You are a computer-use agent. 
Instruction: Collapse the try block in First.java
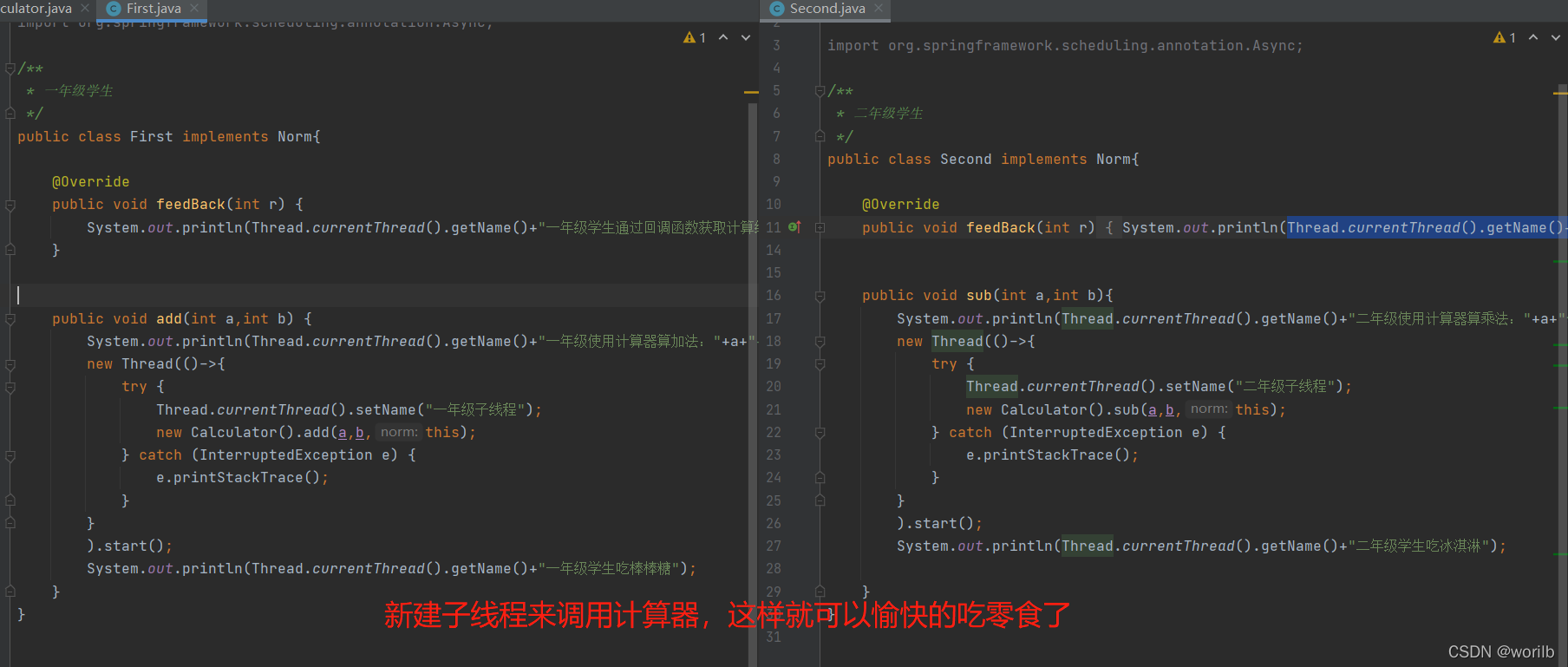tap(10, 387)
